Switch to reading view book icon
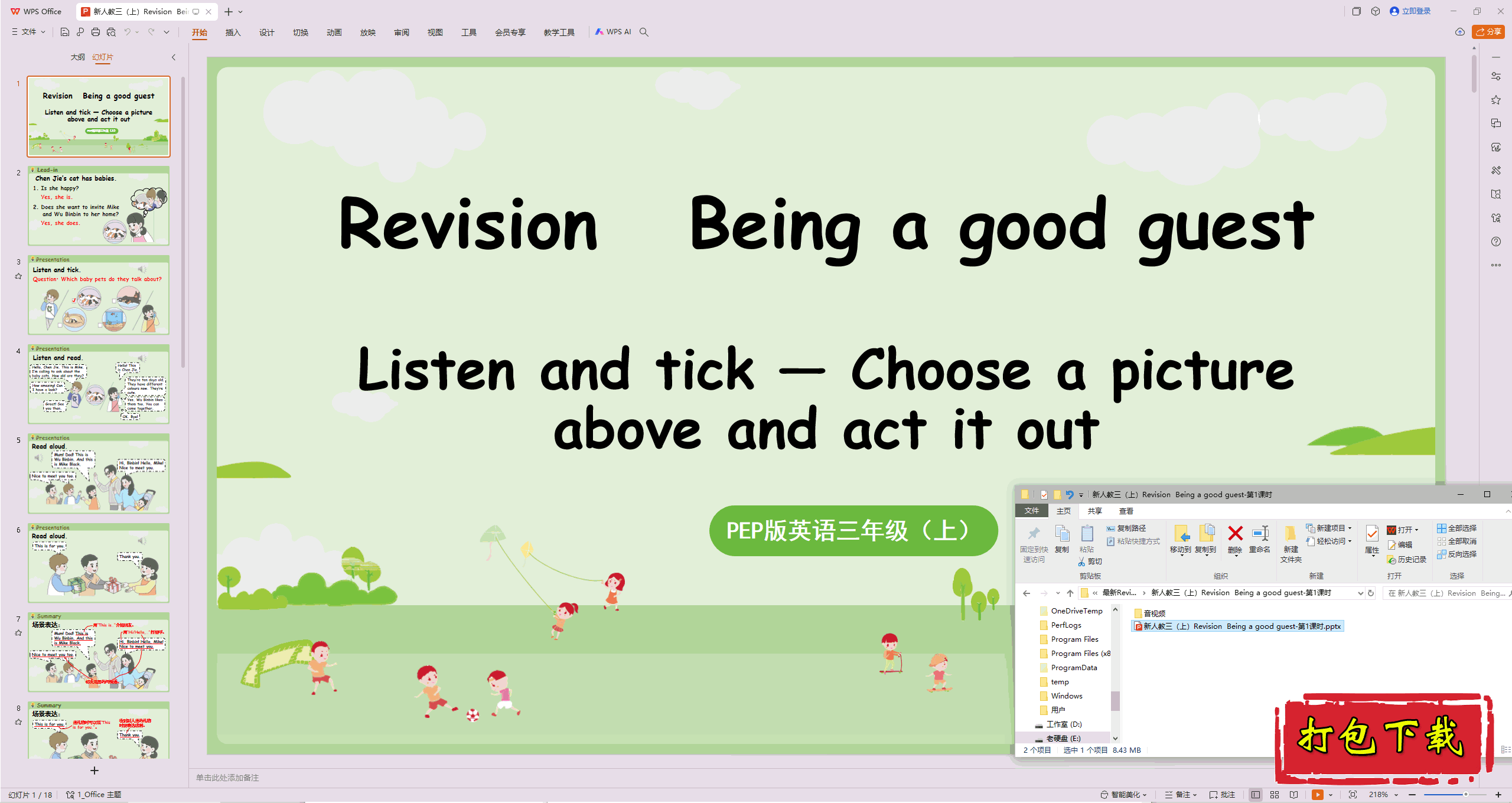1512x803 pixels. (1294, 795)
